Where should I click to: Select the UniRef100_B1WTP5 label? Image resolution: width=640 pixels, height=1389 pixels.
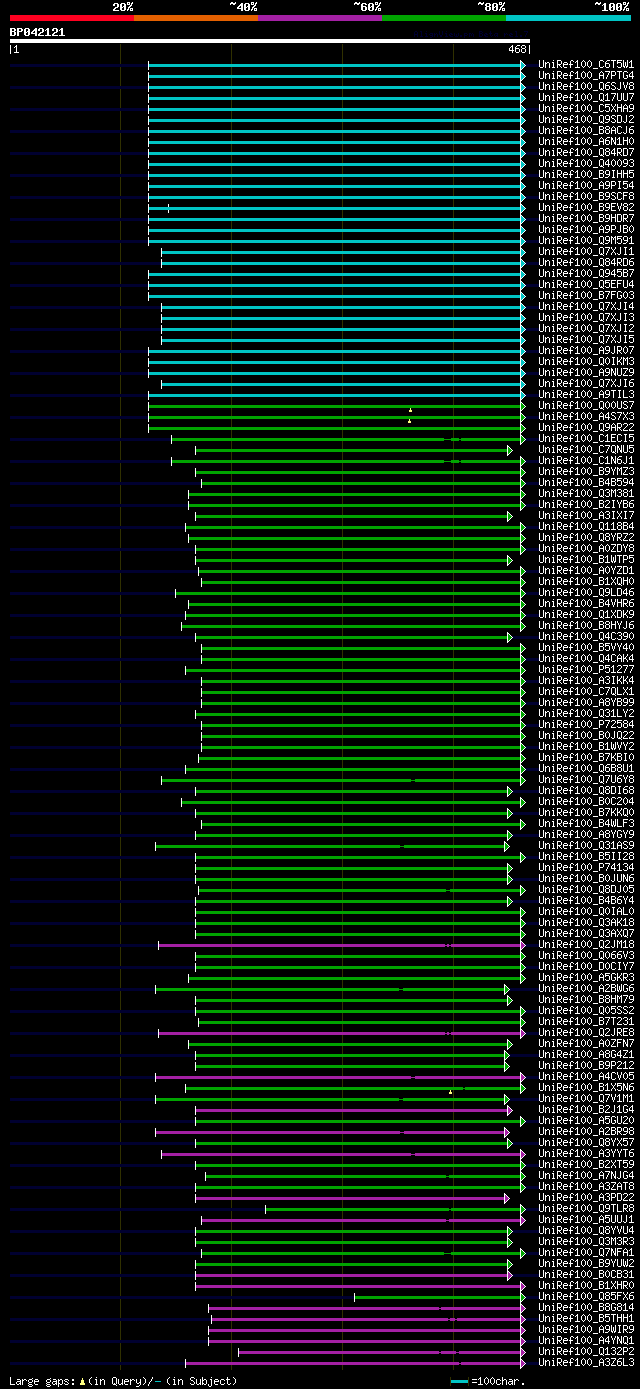[586, 559]
